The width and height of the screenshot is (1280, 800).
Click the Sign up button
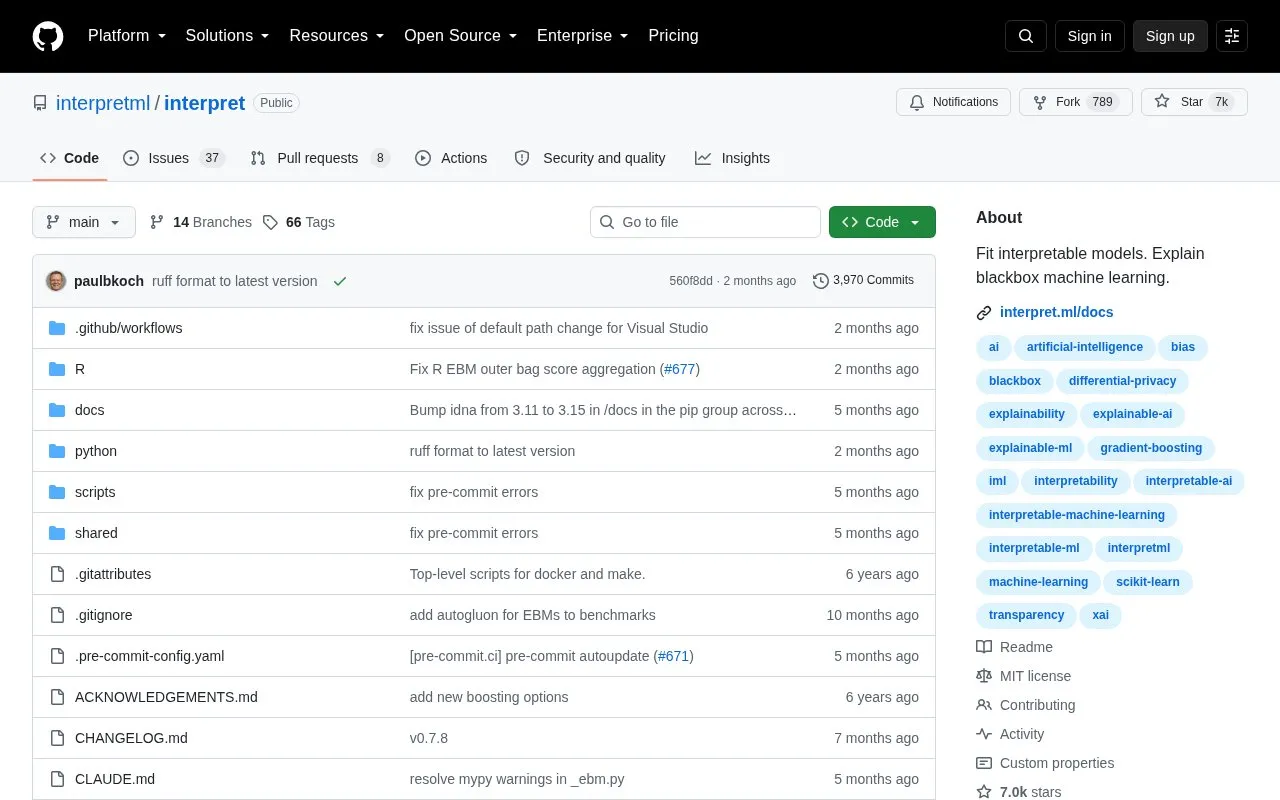(x=1170, y=36)
